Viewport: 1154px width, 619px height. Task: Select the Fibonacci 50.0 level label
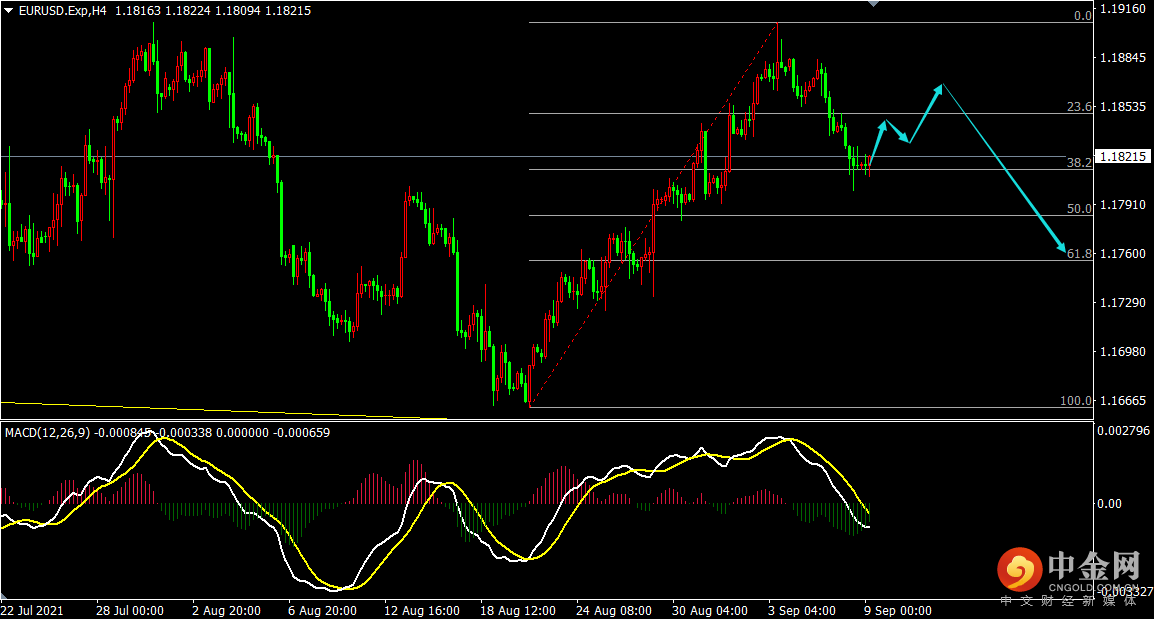[1080, 209]
